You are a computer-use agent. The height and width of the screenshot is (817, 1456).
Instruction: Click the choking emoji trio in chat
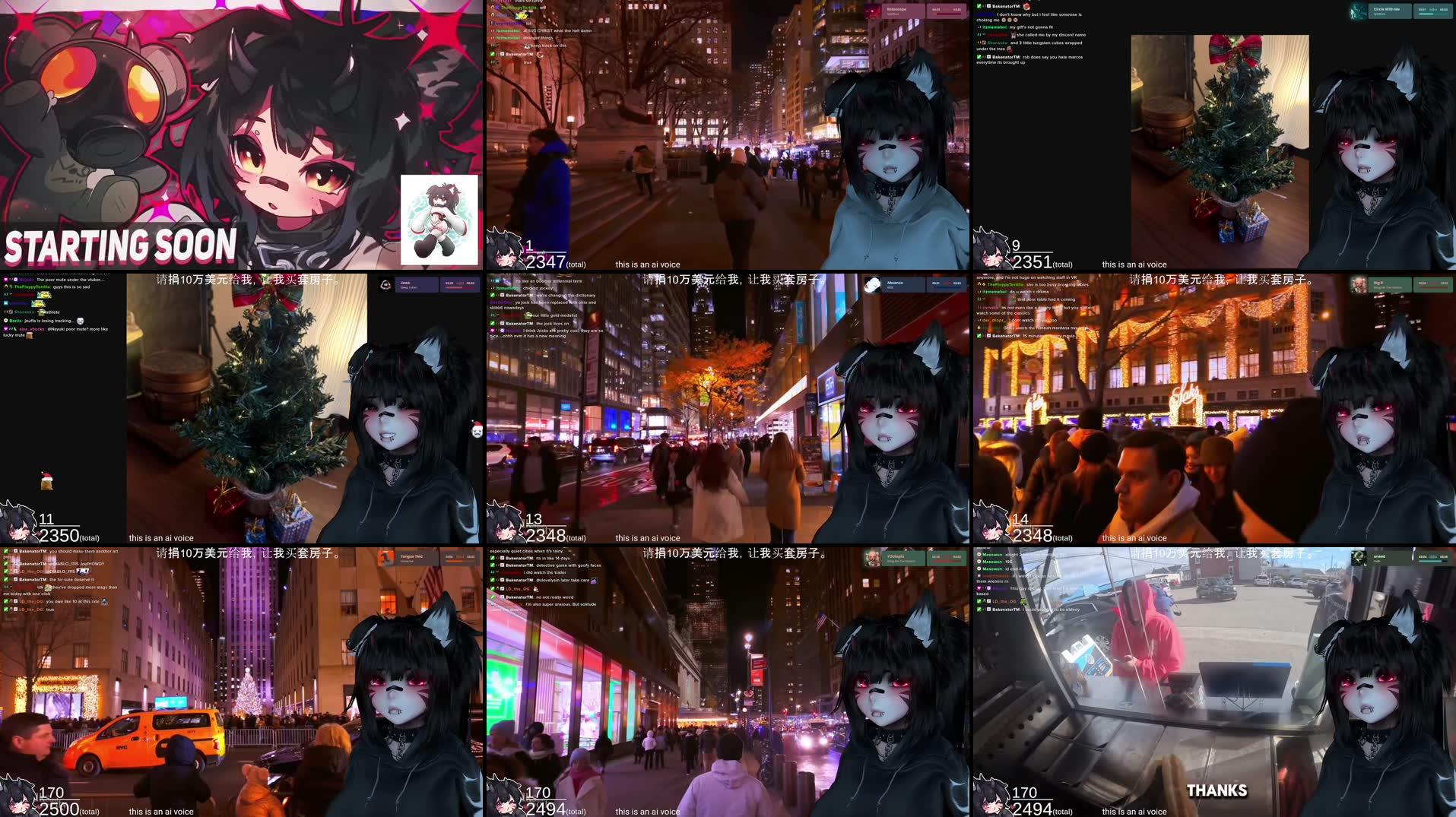coord(1008,18)
